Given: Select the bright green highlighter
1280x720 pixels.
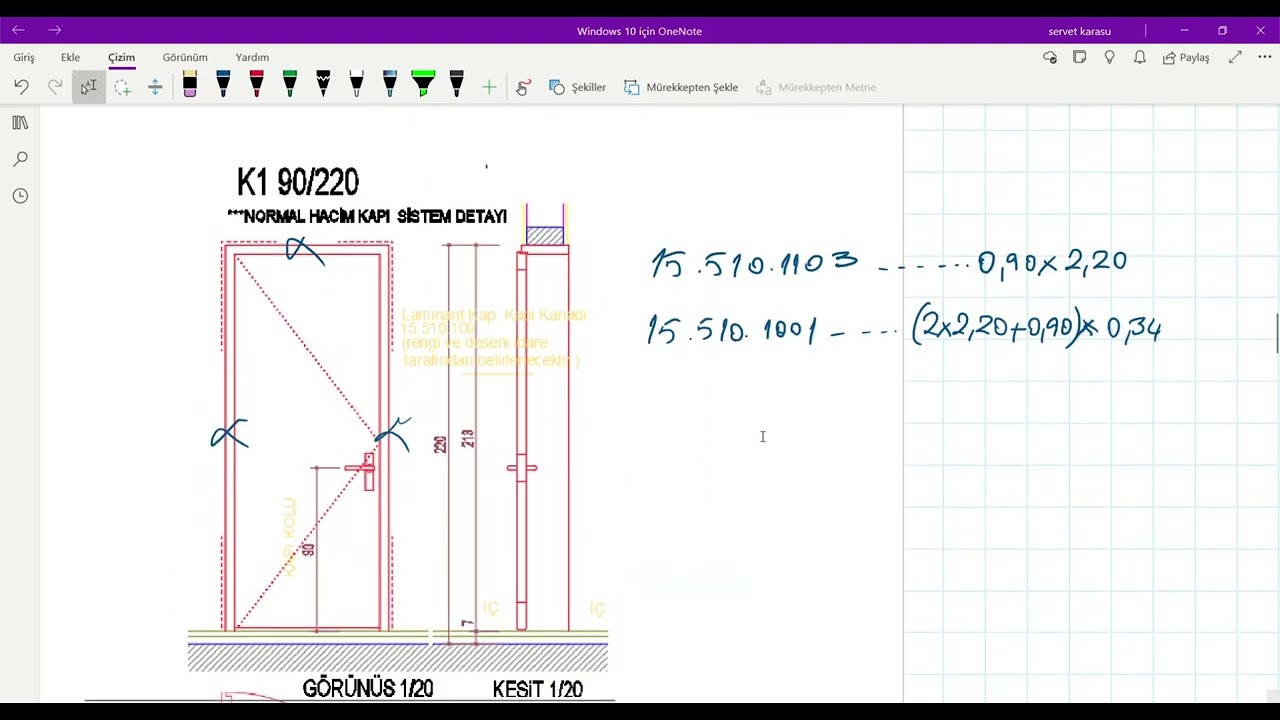Looking at the screenshot, I should 423,85.
